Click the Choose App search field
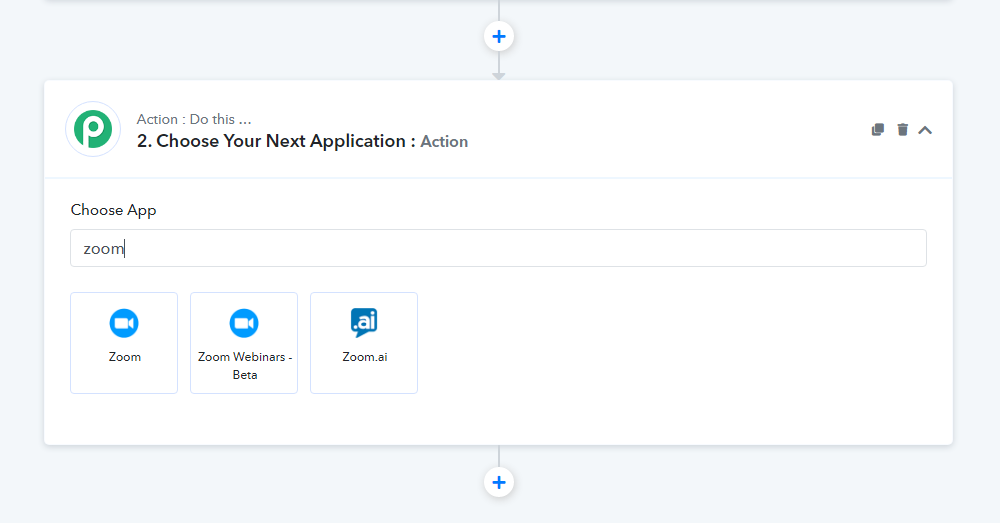Viewport: 1000px width, 523px height. [x=498, y=248]
